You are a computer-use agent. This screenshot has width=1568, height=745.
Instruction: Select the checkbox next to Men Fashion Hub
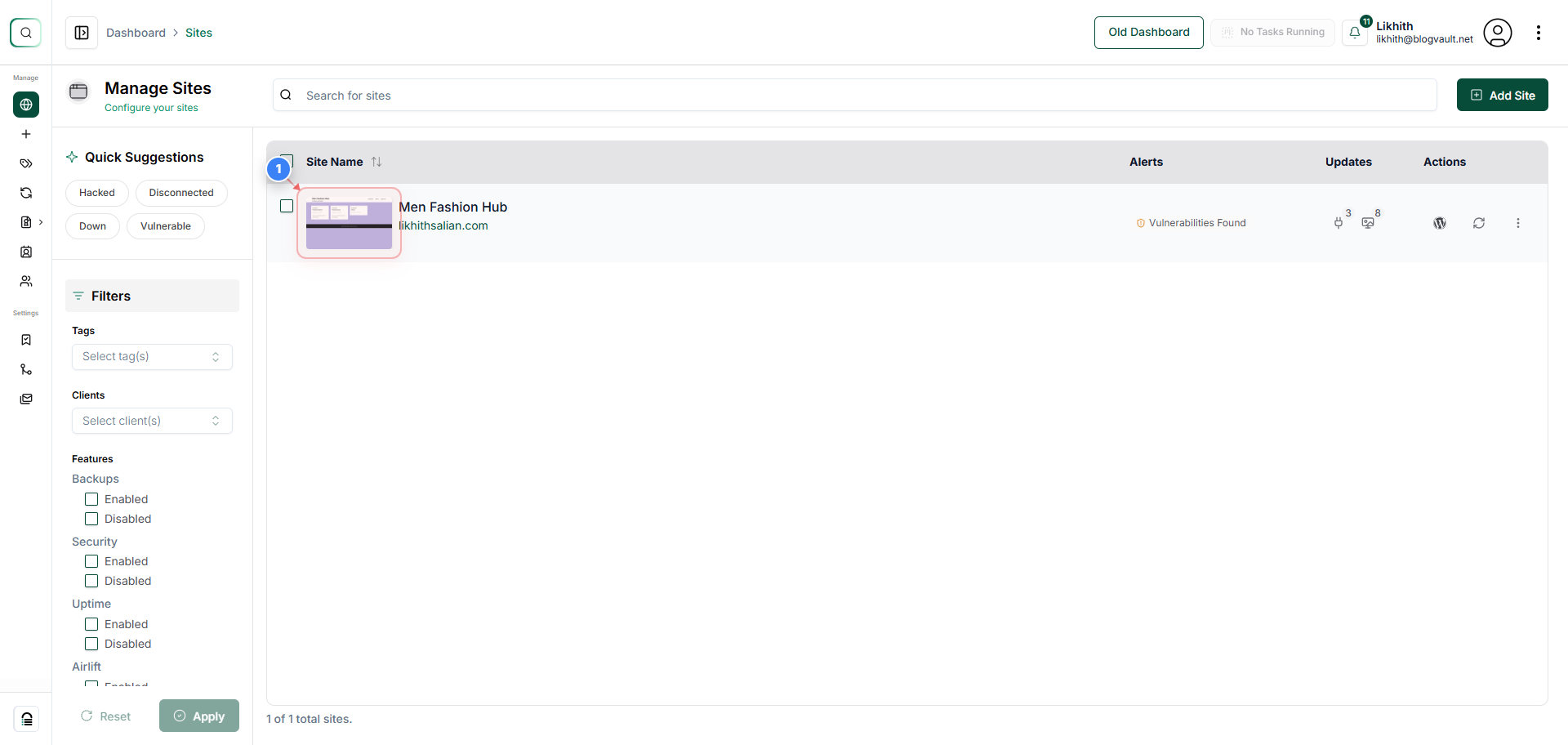point(287,206)
